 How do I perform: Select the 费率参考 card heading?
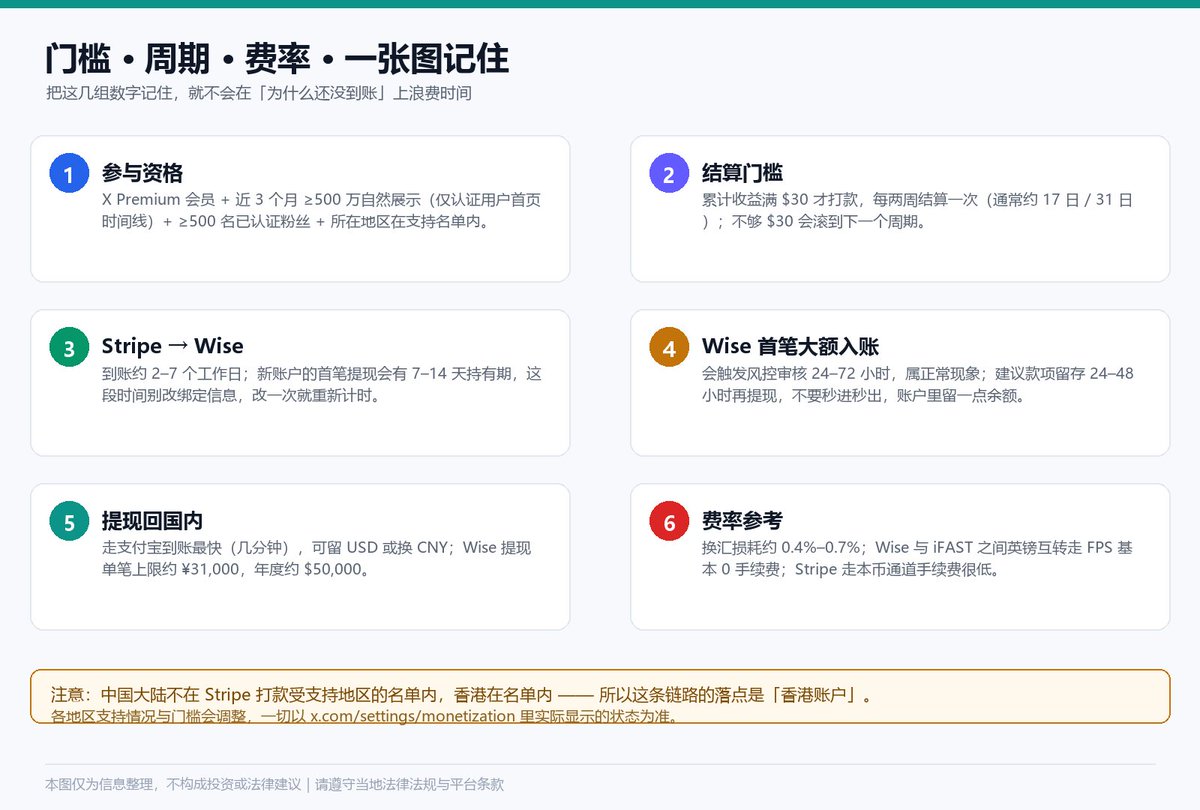[x=743, y=521]
